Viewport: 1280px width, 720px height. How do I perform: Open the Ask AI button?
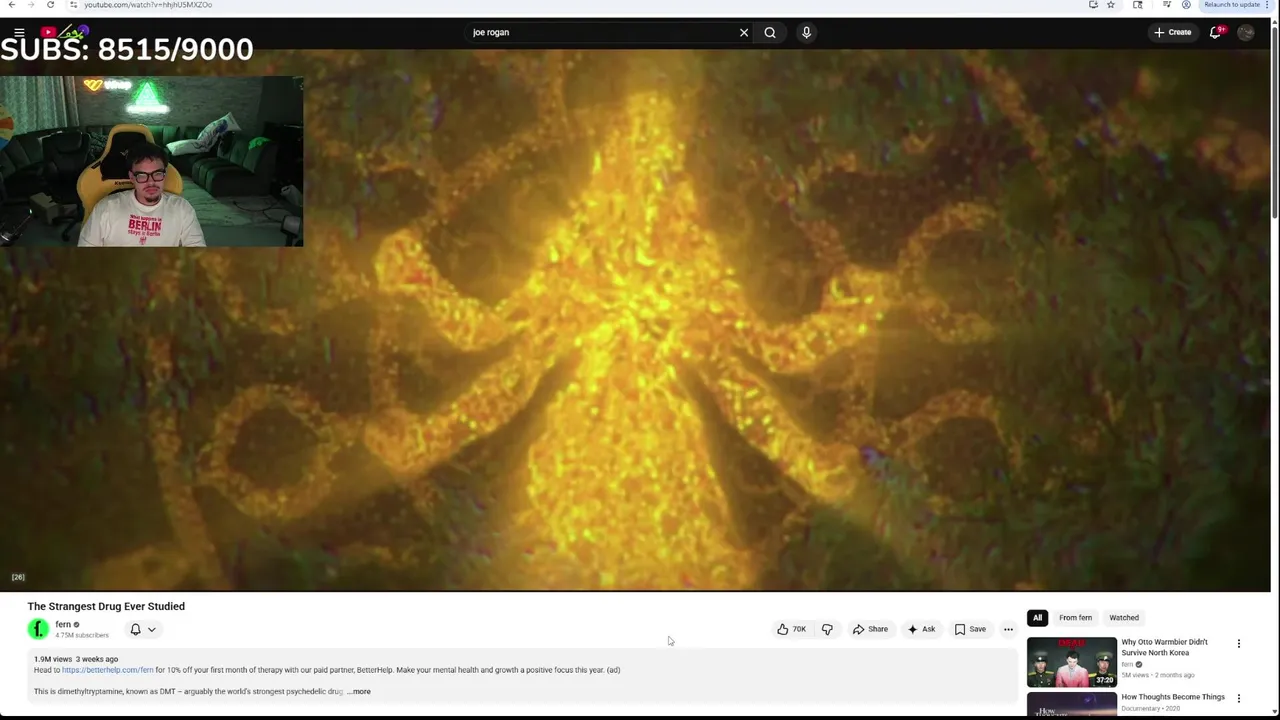point(921,629)
